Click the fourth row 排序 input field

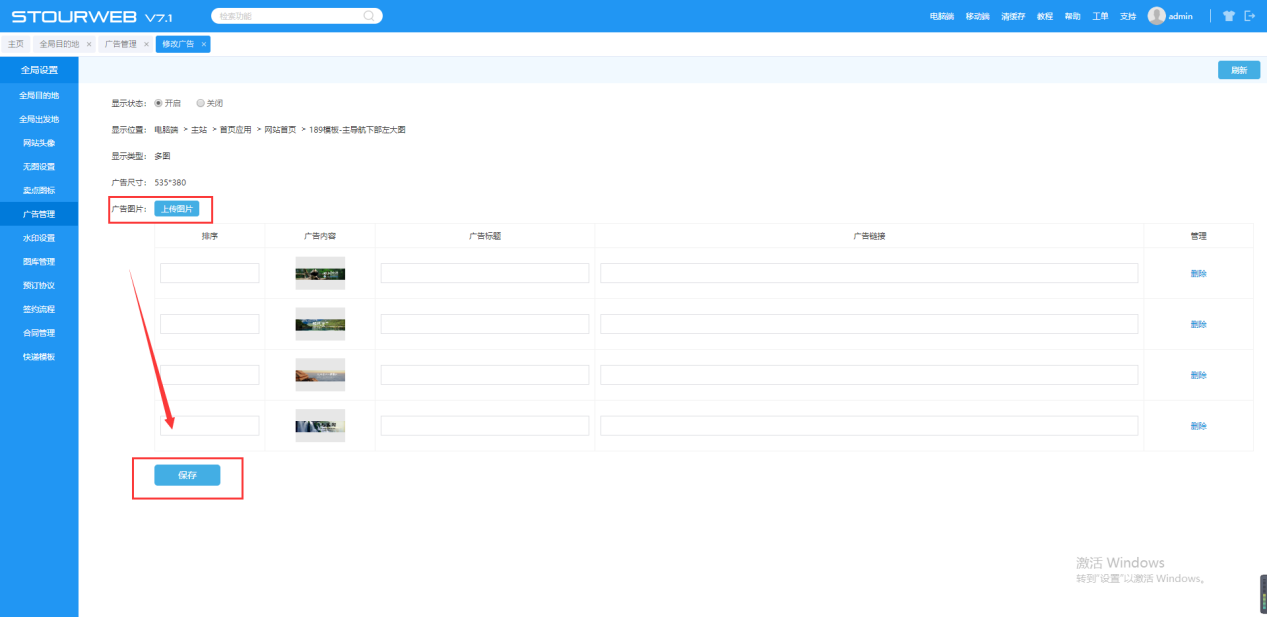click(209, 426)
